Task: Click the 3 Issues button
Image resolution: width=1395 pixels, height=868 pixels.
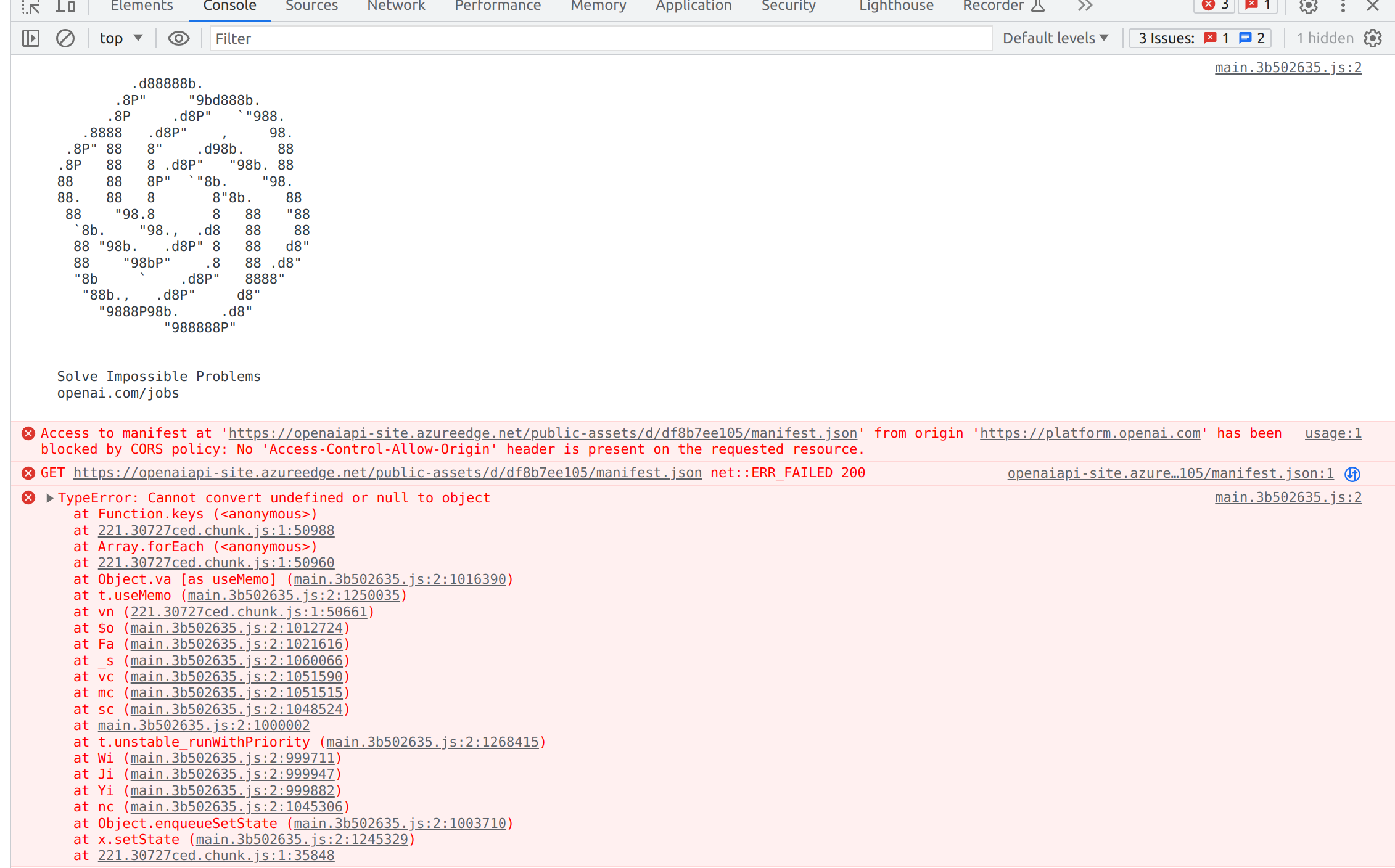Action: 1200,38
